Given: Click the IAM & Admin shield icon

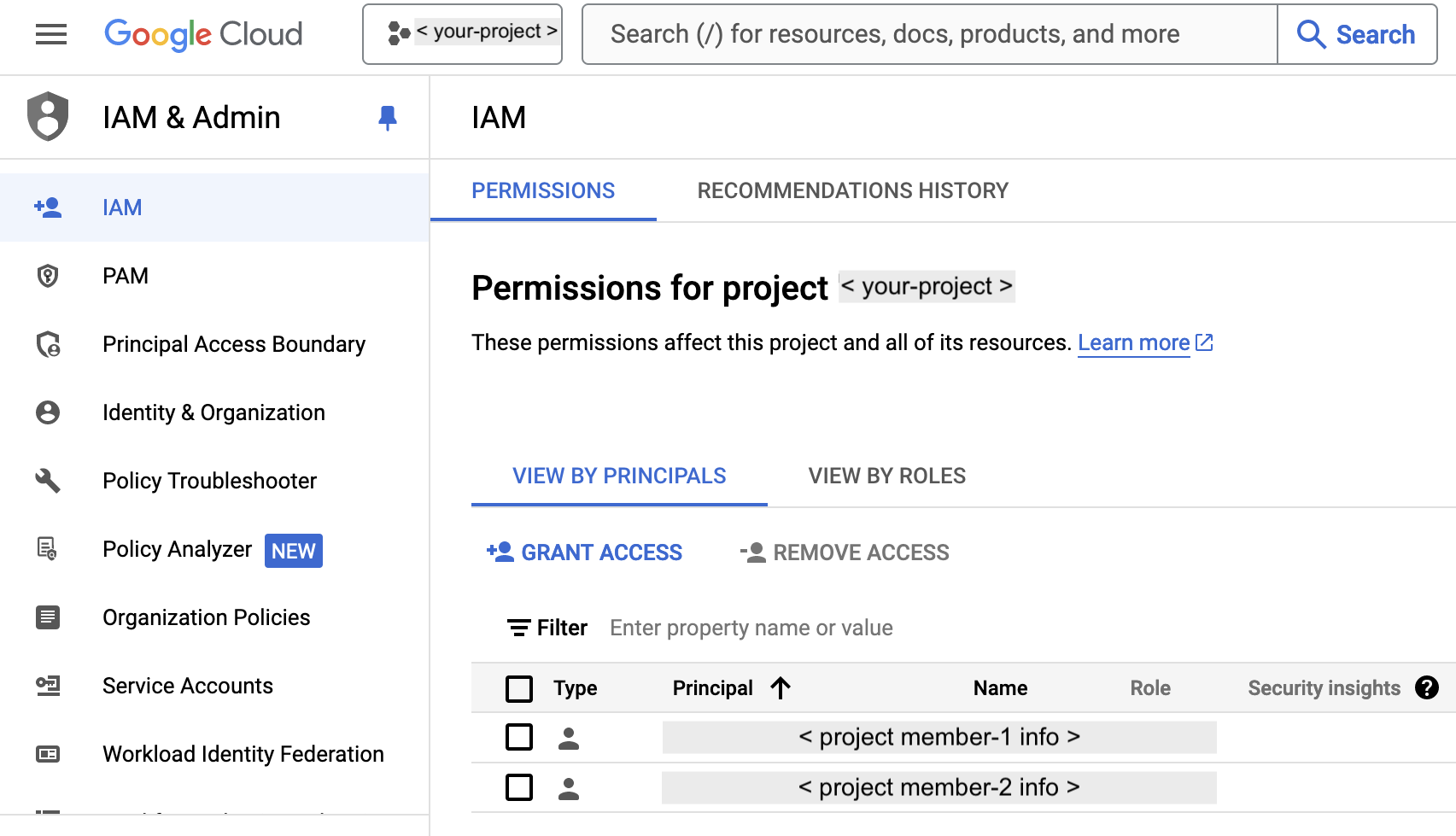Looking at the screenshot, I should tap(48, 116).
